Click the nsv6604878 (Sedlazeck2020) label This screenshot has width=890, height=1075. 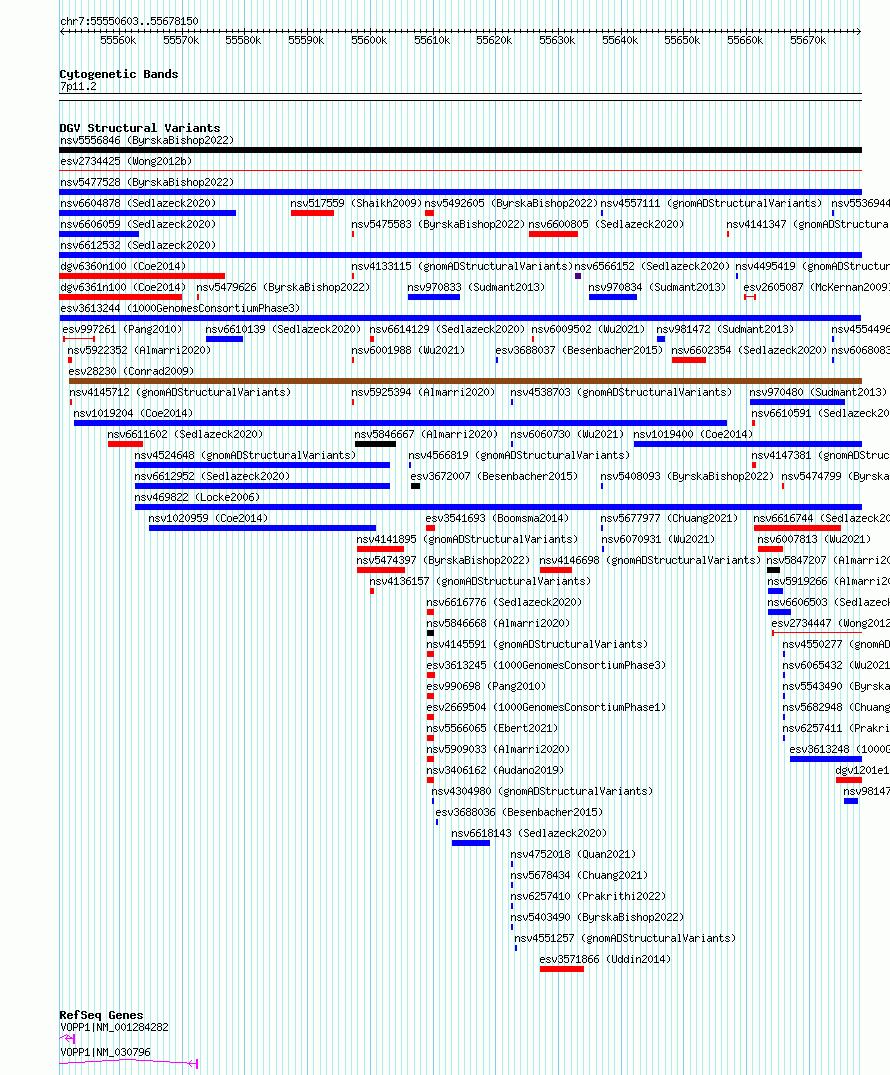click(138, 203)
